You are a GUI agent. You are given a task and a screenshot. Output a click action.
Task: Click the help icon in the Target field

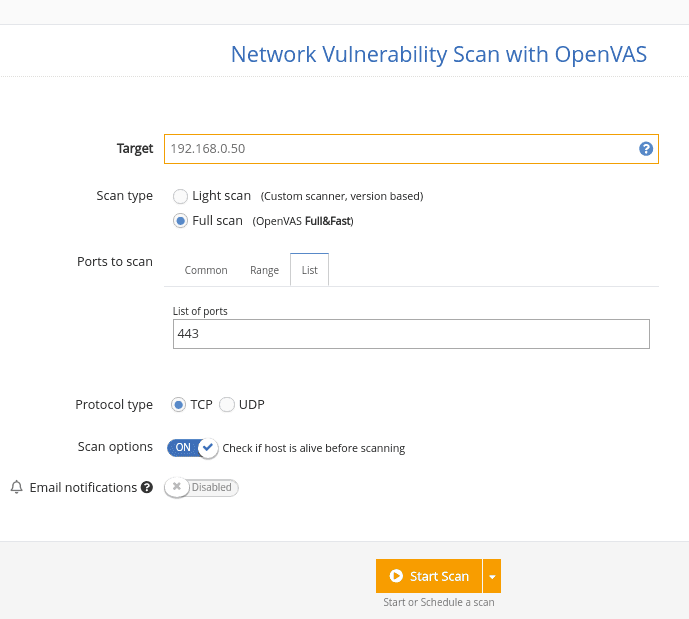tap(646, 149)
